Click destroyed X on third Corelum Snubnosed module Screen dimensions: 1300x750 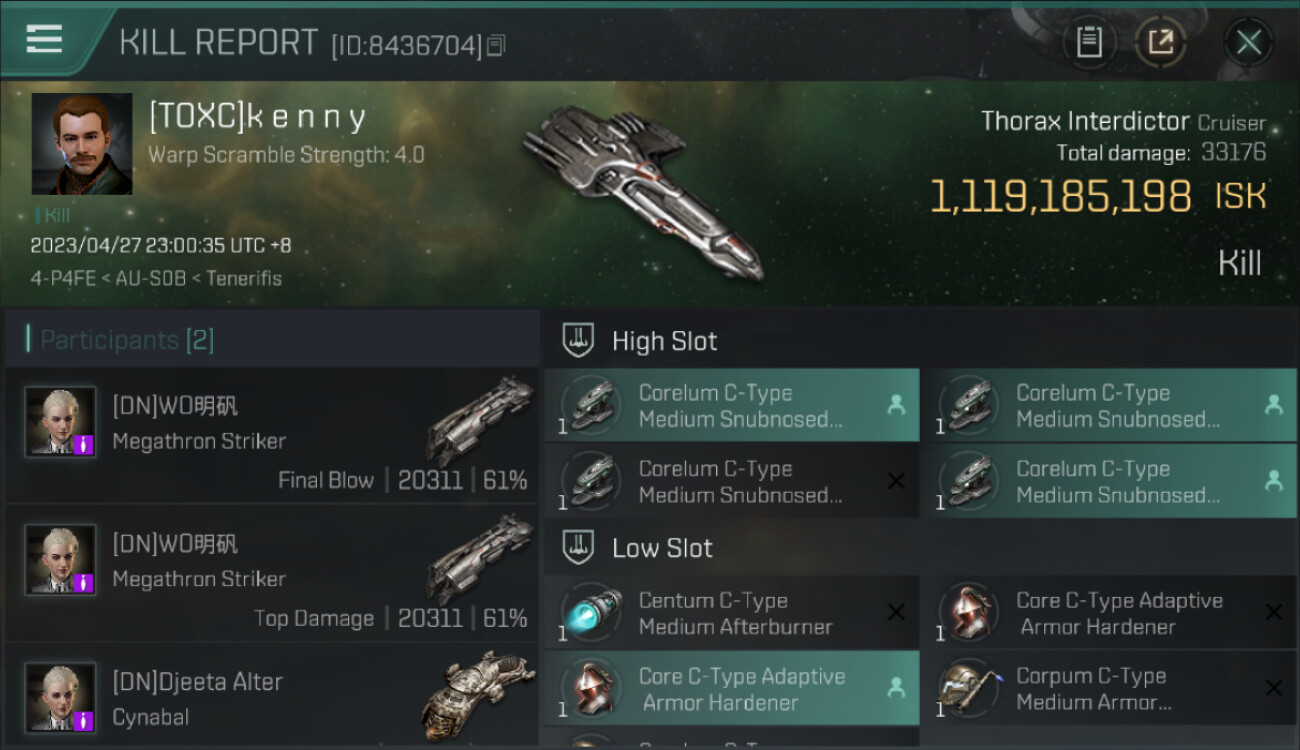pyautogui.click(x=896, y=482)
